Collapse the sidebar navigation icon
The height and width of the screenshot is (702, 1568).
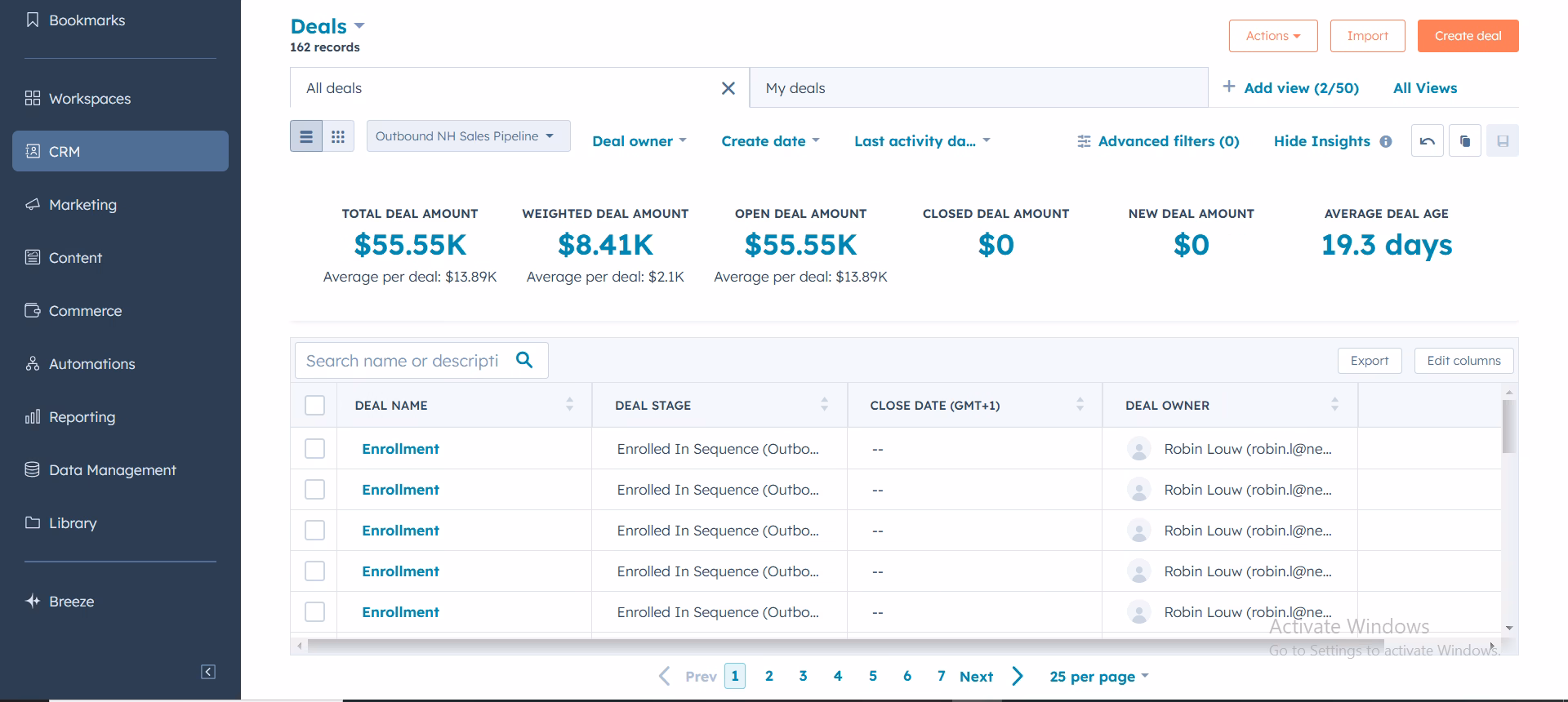click(x=208, y=672)
